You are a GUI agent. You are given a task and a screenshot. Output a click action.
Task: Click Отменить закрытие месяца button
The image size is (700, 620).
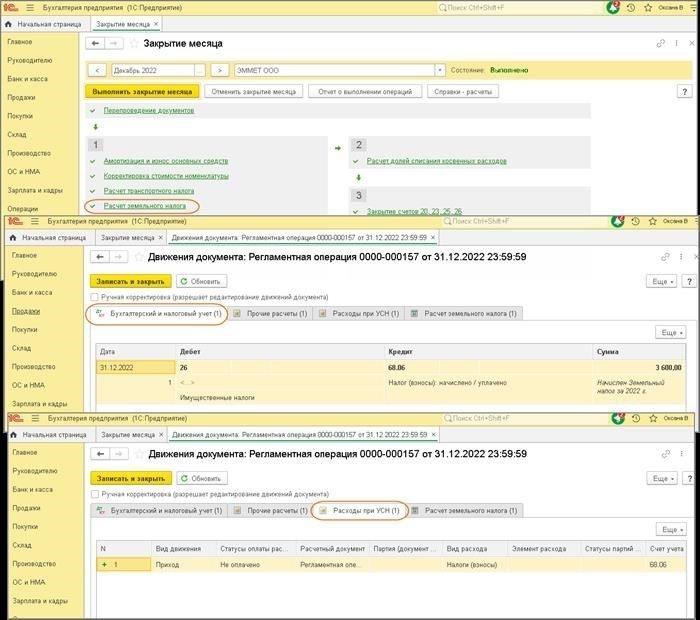[x=254, y=92]
